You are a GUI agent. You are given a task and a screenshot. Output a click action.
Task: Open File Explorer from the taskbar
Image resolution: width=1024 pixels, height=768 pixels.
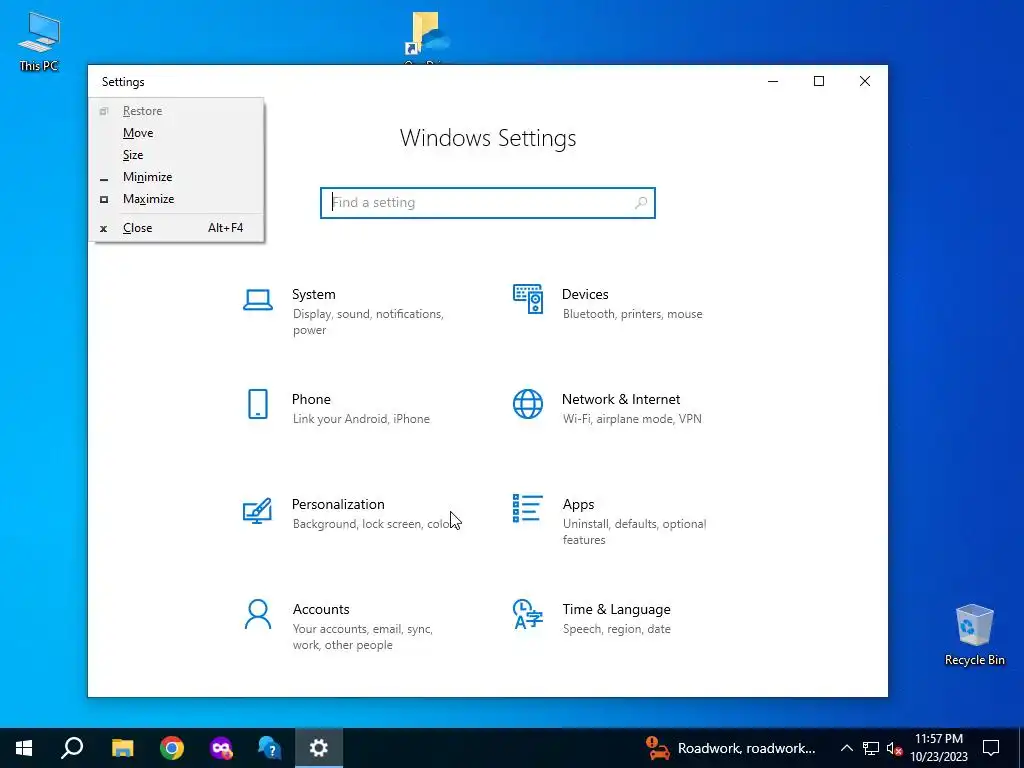tap(122, 748)
